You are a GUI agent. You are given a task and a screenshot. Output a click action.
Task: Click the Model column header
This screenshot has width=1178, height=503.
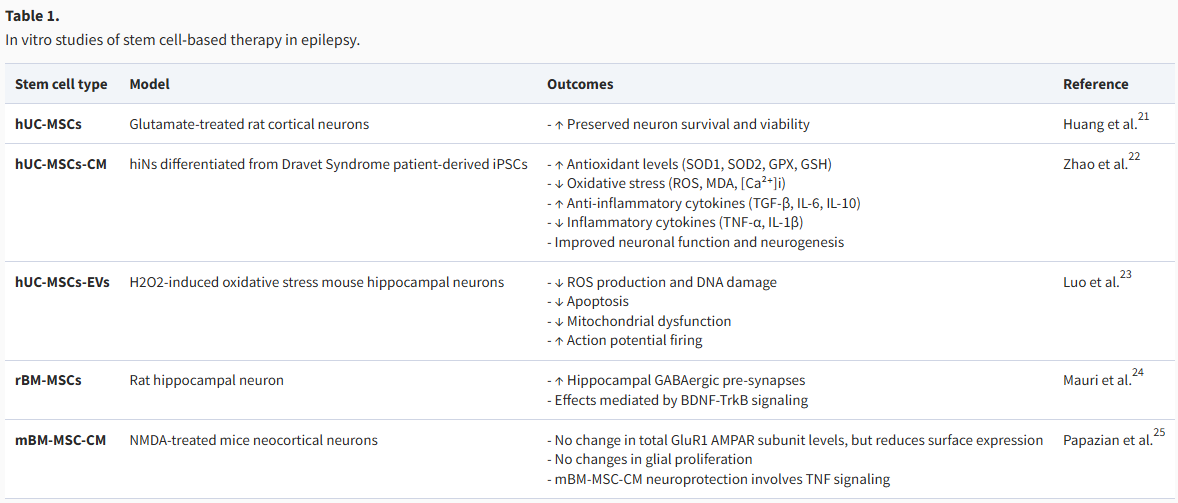click(x=150, y=84)
